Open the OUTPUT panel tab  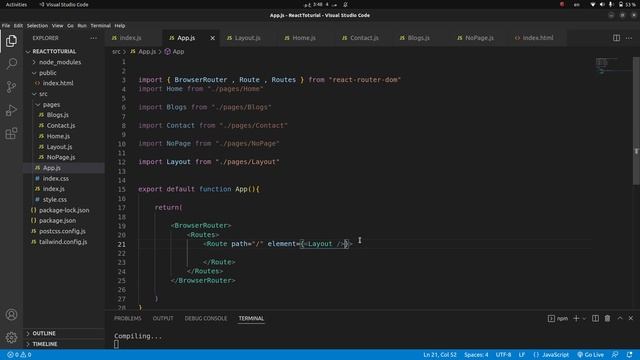(163, 318)
